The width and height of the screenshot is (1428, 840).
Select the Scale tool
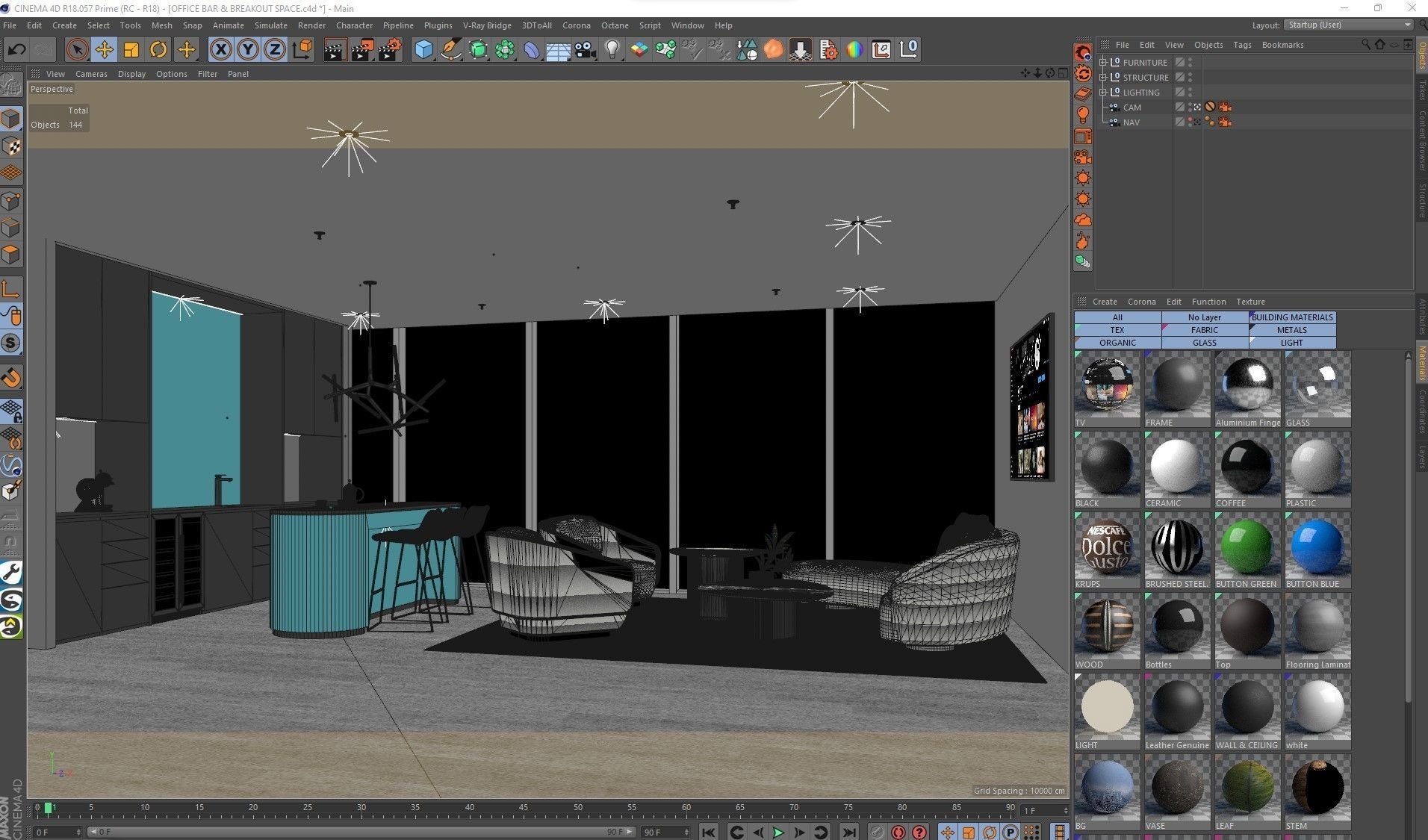coord(131,50)
